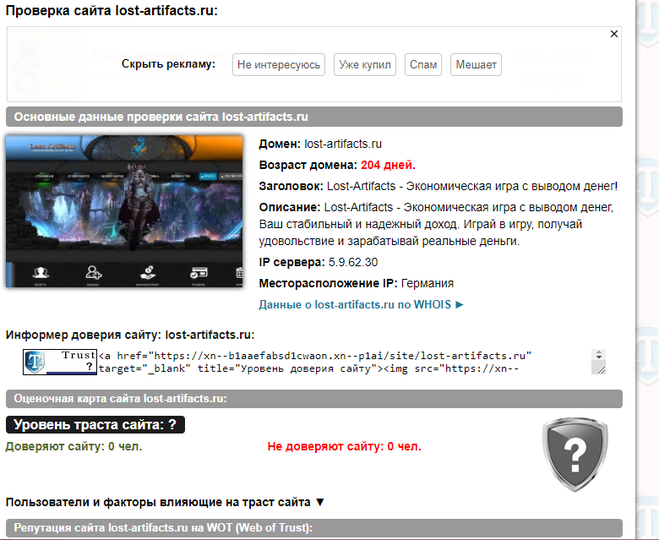Click the domain value lost-artifacts.ru

(x=343, y=144)
